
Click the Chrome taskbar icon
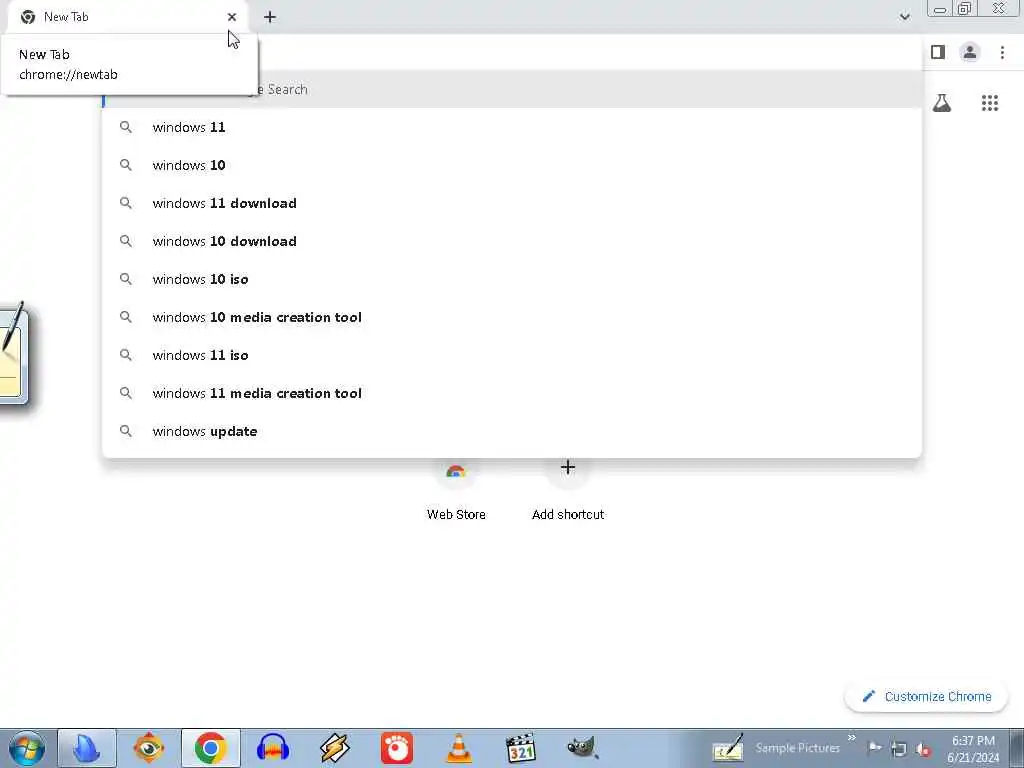(x=210, y=748)
